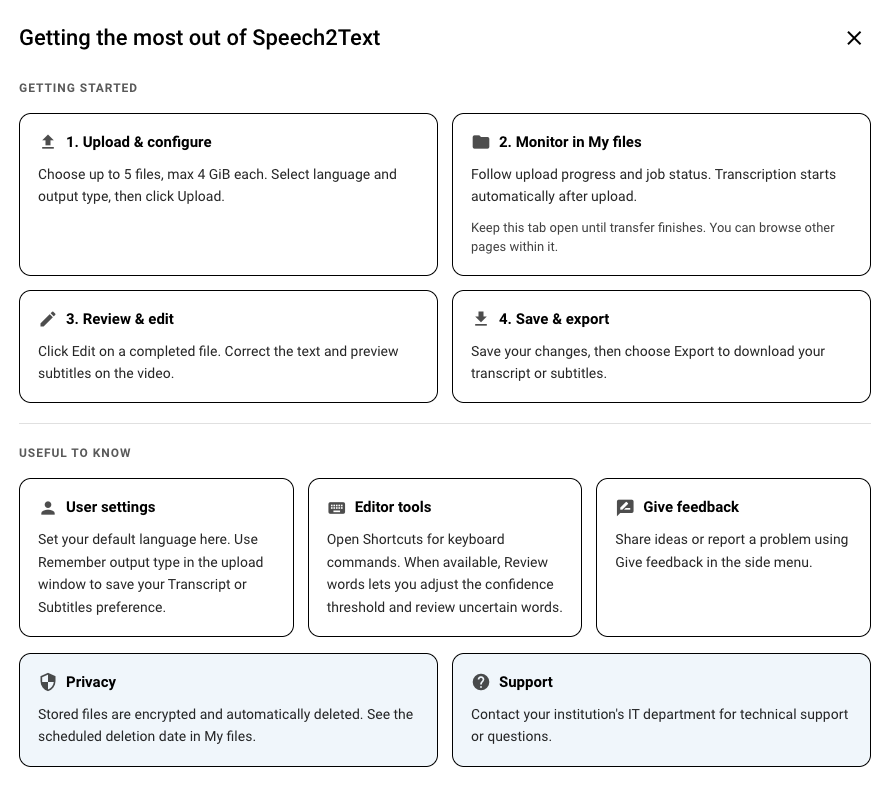Click the question mark Support icon
This screenshot has width=890, height=790.
click(x=481, y=682)
